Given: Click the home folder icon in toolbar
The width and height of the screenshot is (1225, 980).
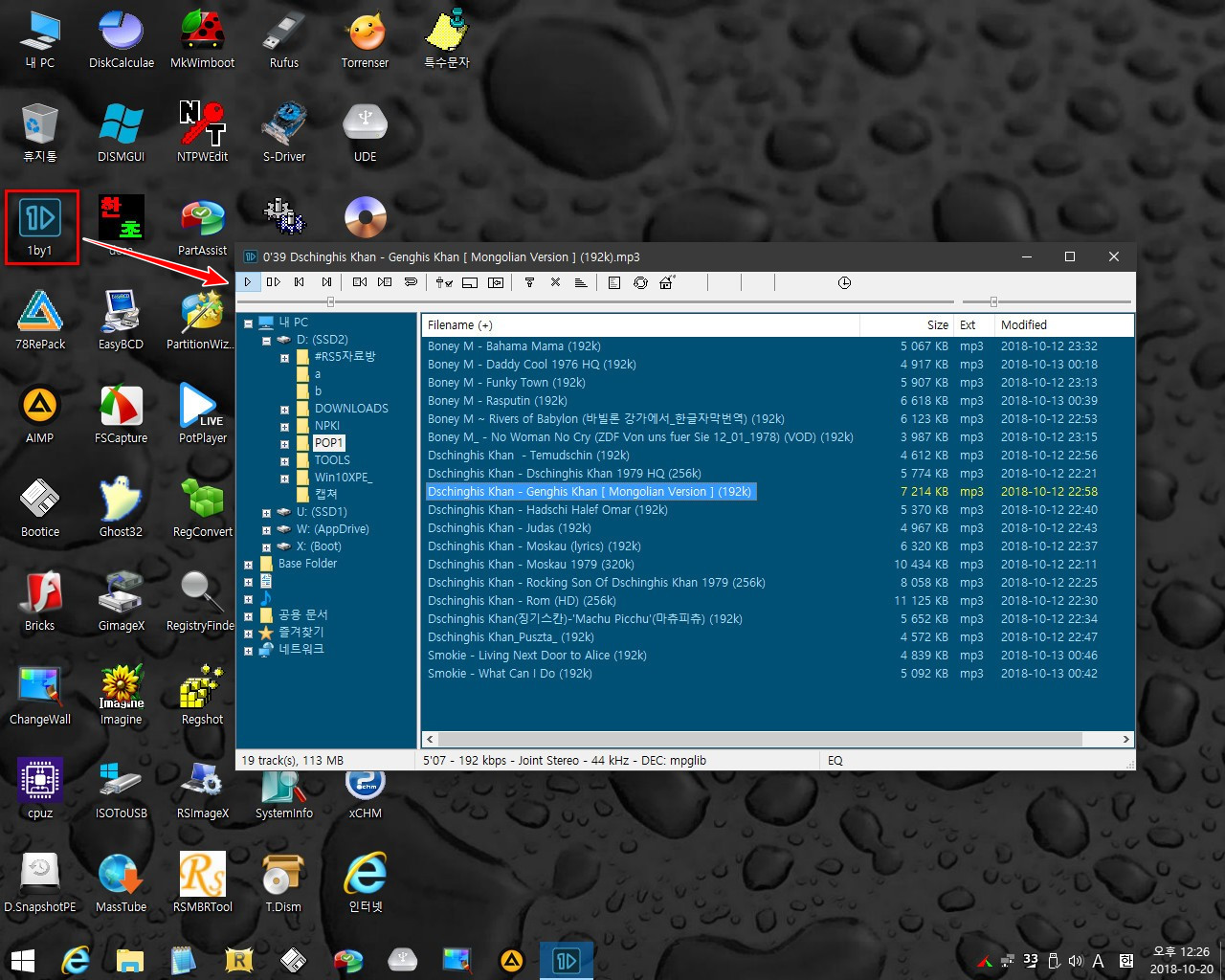Looking at the screenshot, I should (667, 282).
